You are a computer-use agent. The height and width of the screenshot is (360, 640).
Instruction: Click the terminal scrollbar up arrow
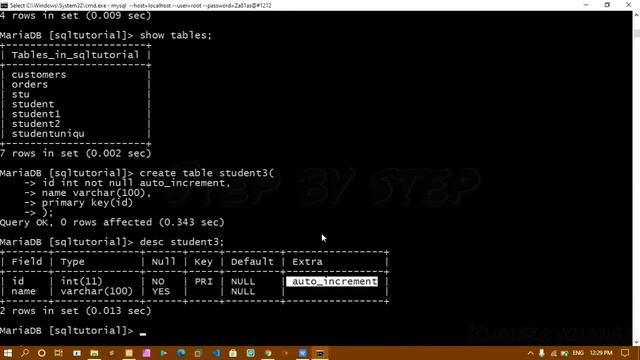636,15
